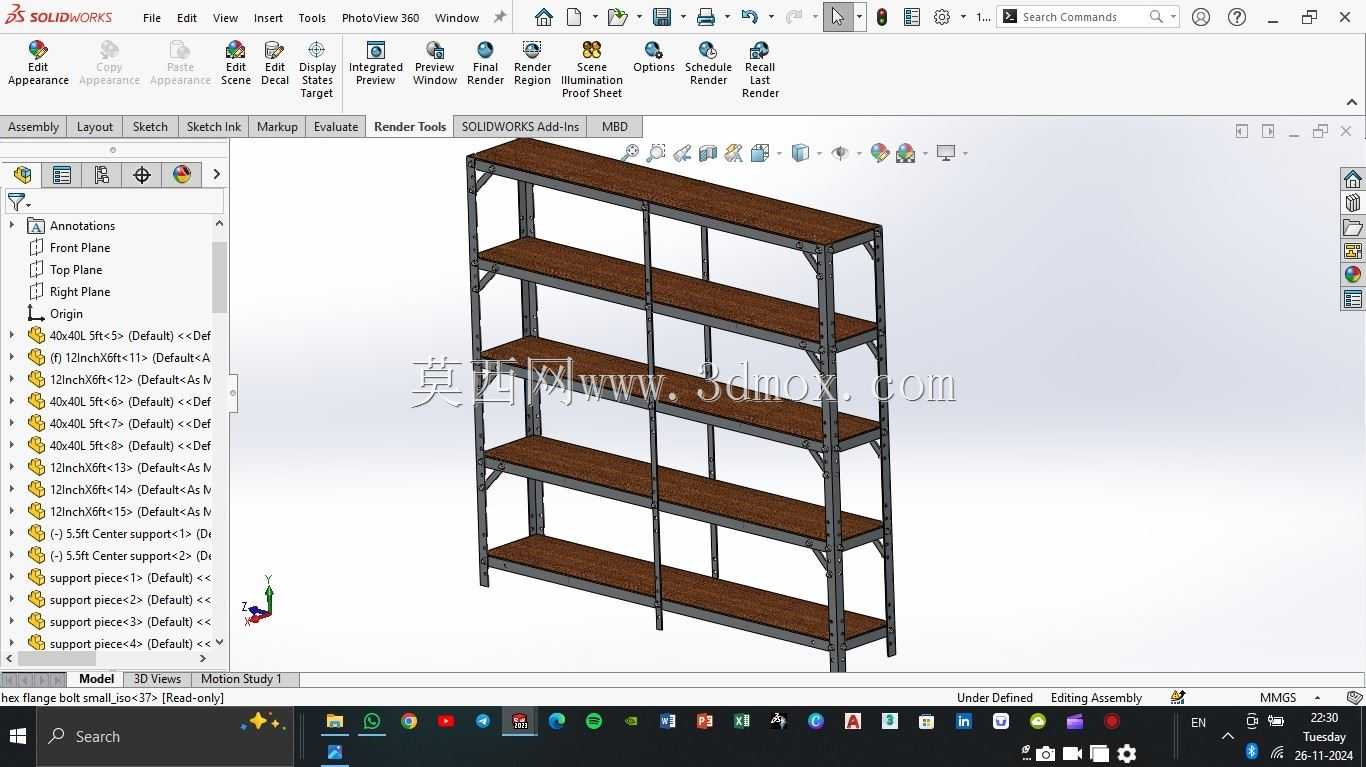The width and height of the screenshot is (1366, 767).
Task: Select the Render Region tool
Action: (x=532, y=64)
